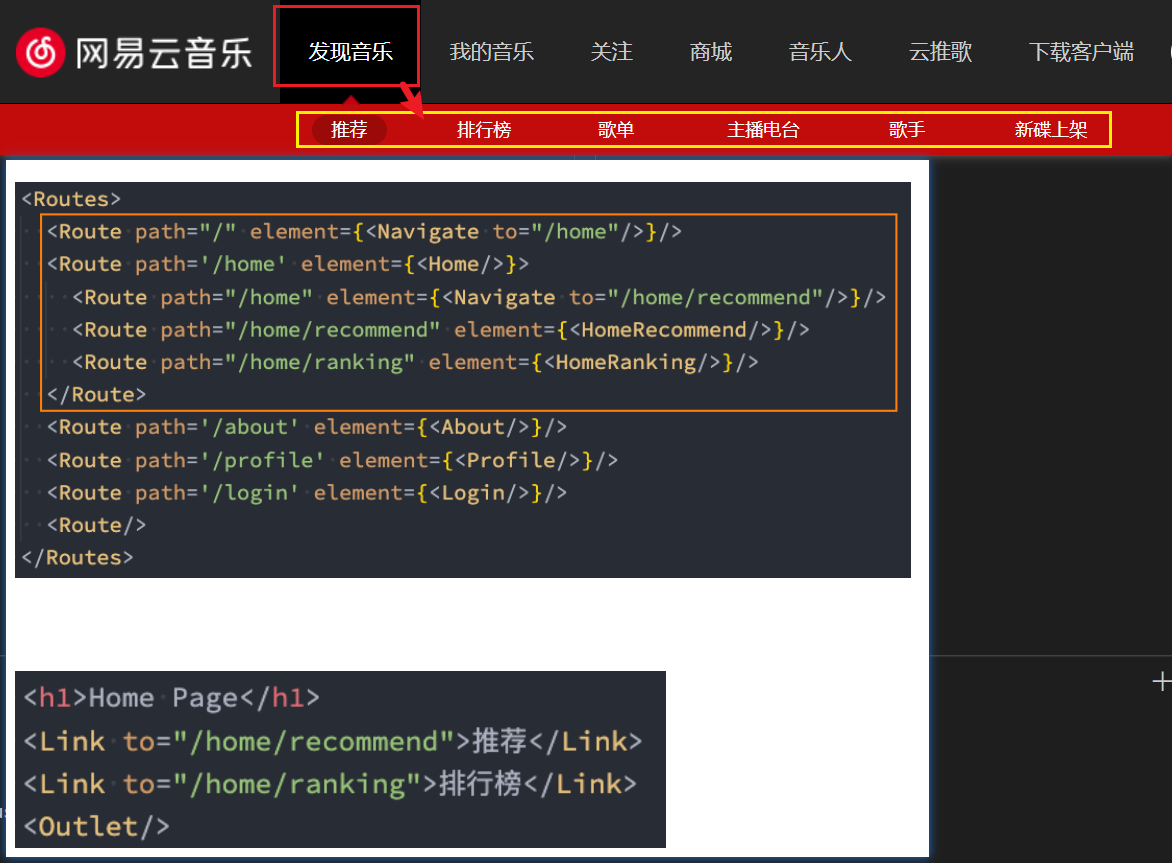Image resolution: width=1172 pixels, height=863 pixels.
Task: Click the Link to="/home/ranking" 排行榜 code line
Action: [330, 784]
